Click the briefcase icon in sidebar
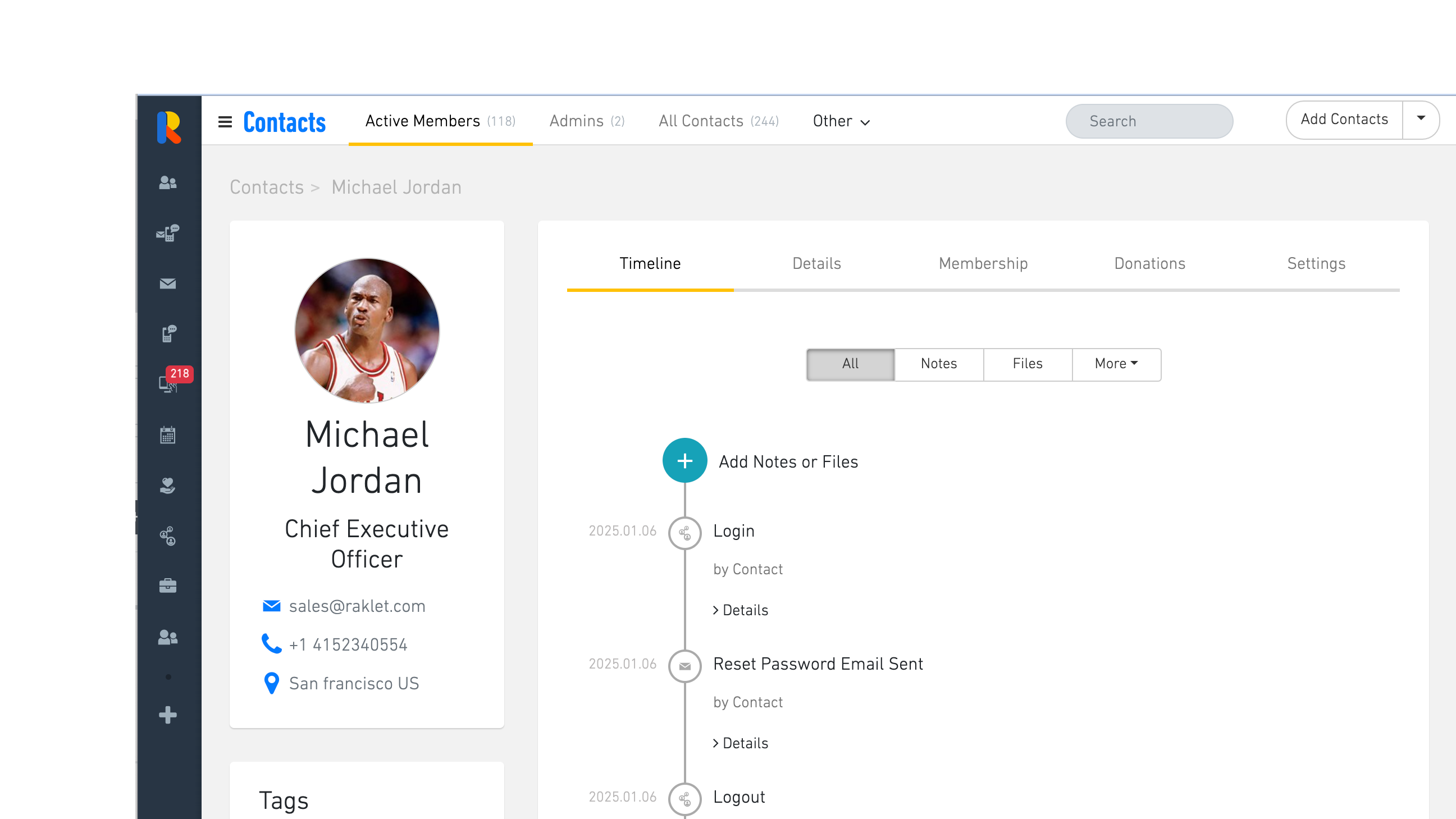Viewport: 1456px width, 819px height. (x=168, y=585)
